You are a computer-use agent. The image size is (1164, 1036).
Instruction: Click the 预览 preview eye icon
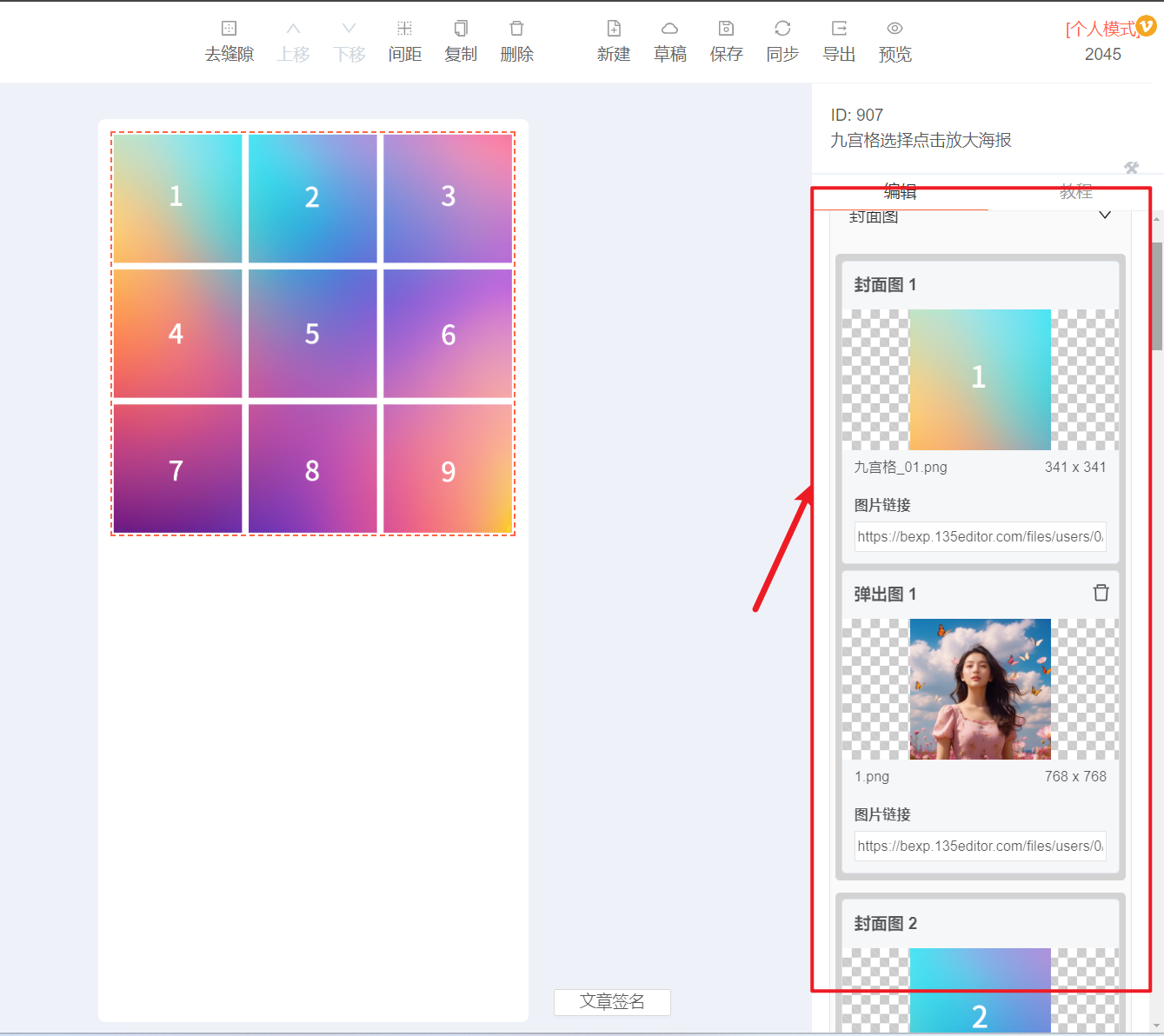coord(895,28)
